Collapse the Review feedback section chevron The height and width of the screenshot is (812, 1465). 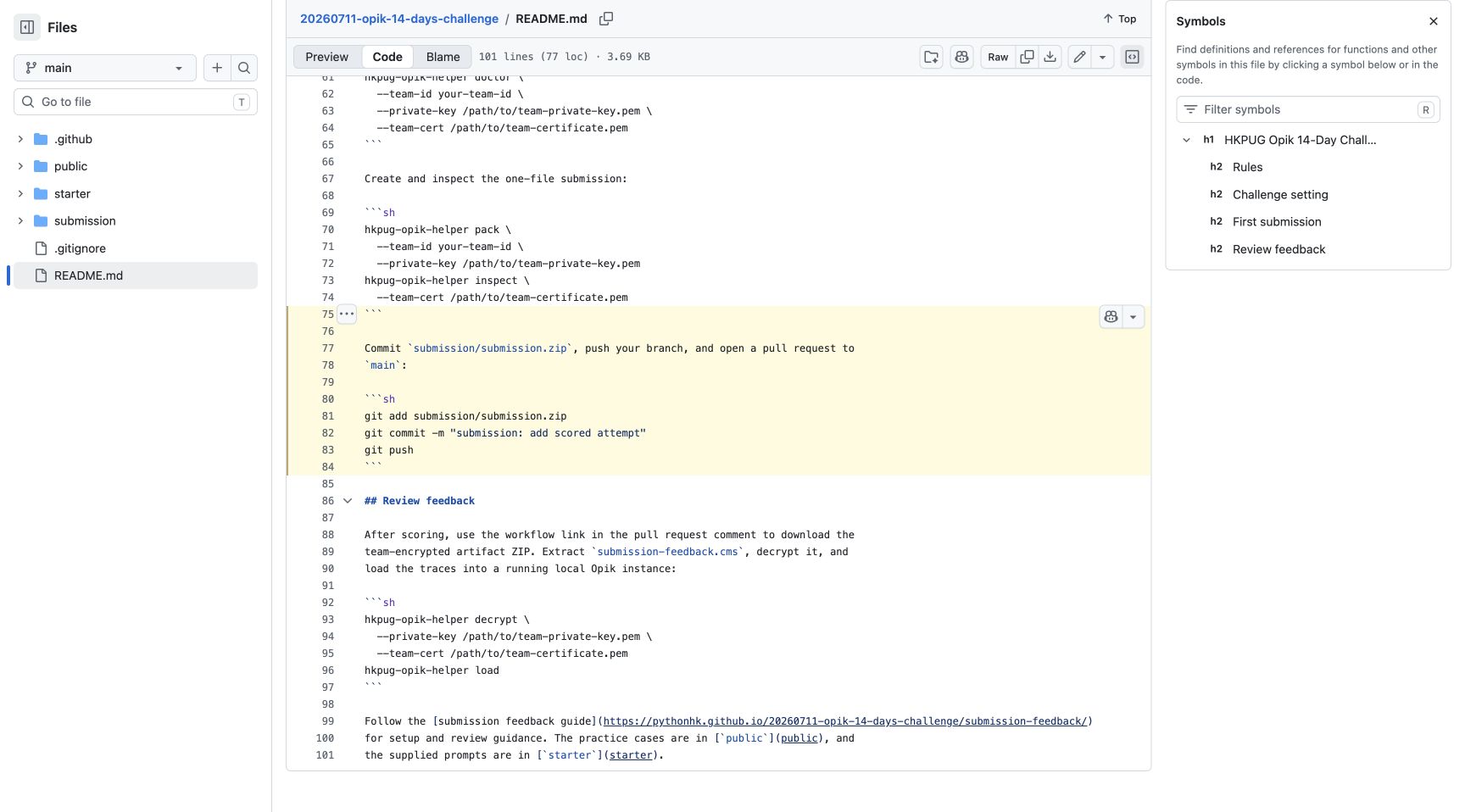[x=348, y=501]
